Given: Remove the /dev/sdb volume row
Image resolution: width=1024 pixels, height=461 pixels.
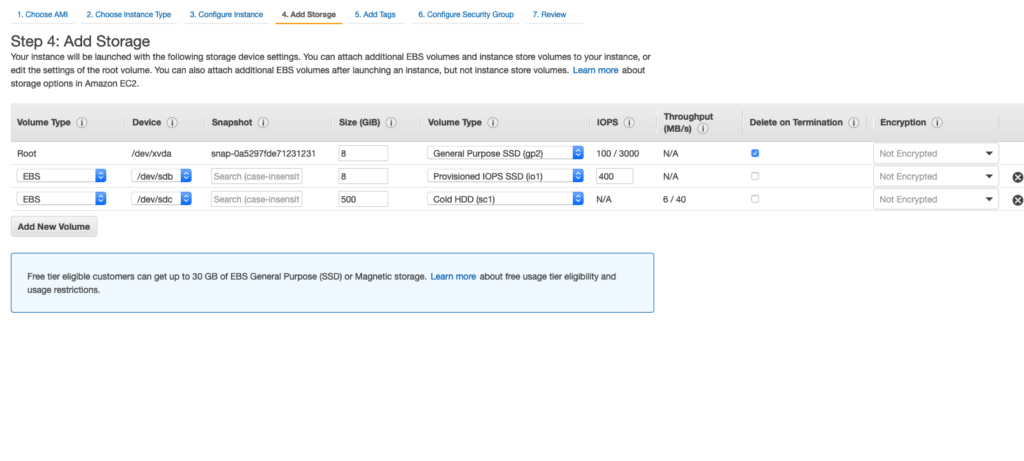Looking at the screenshot, I should click(1018, 177).
